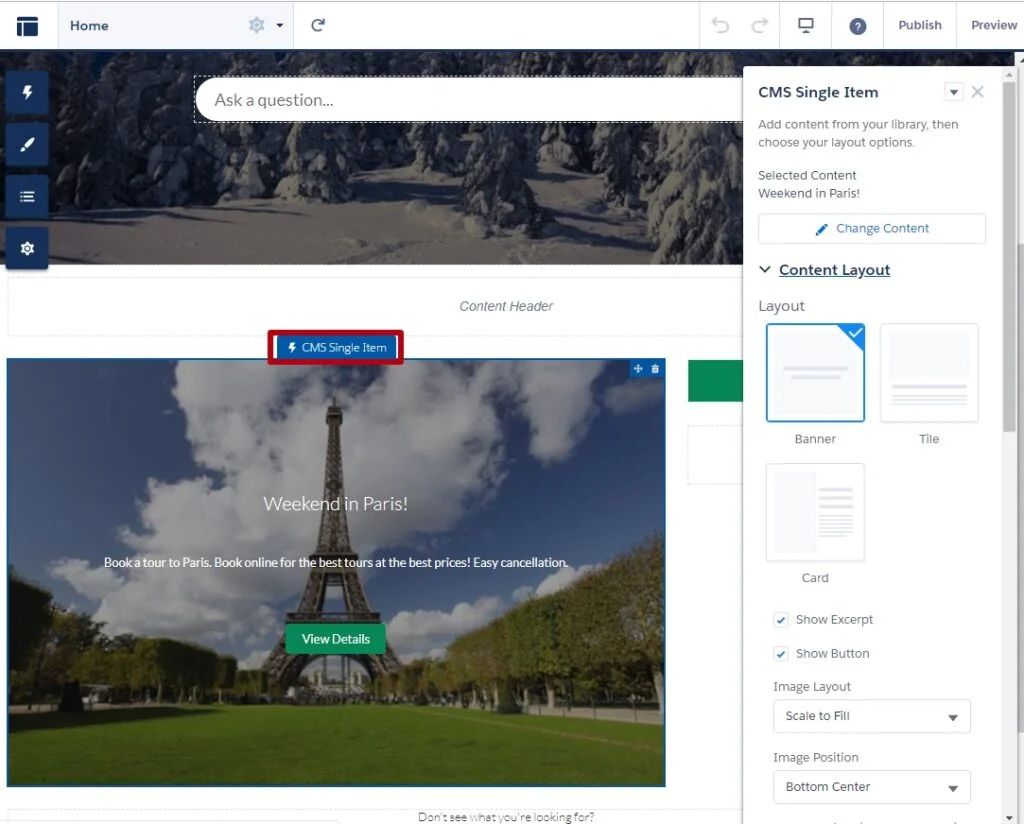The width and height of the screenshot is (1024, 824).
Task: Open the Settings gear in left sidebar
Action: 27,248
